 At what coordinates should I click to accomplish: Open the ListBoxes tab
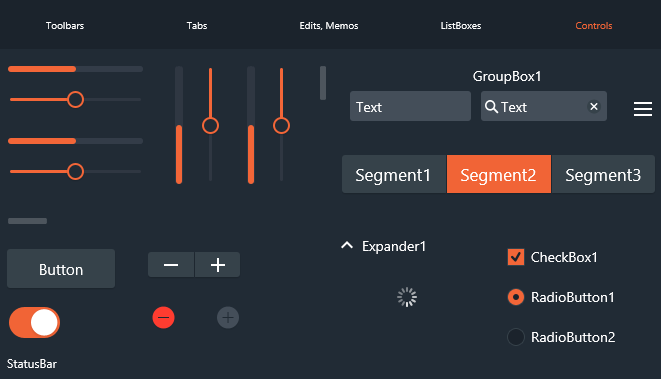click(x=461, y=26)
